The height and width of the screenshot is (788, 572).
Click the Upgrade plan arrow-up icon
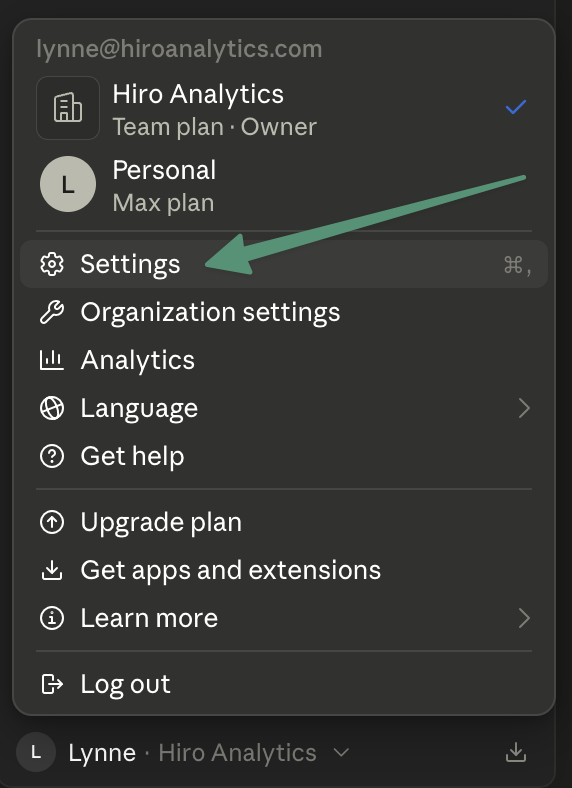pos(52,522)
